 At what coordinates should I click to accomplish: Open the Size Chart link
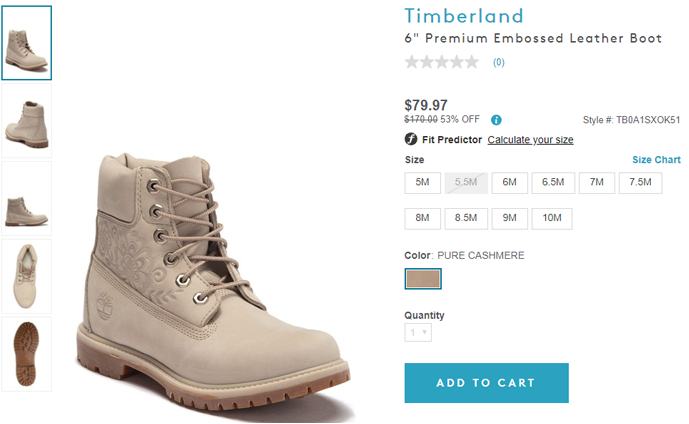coord(656,160)
